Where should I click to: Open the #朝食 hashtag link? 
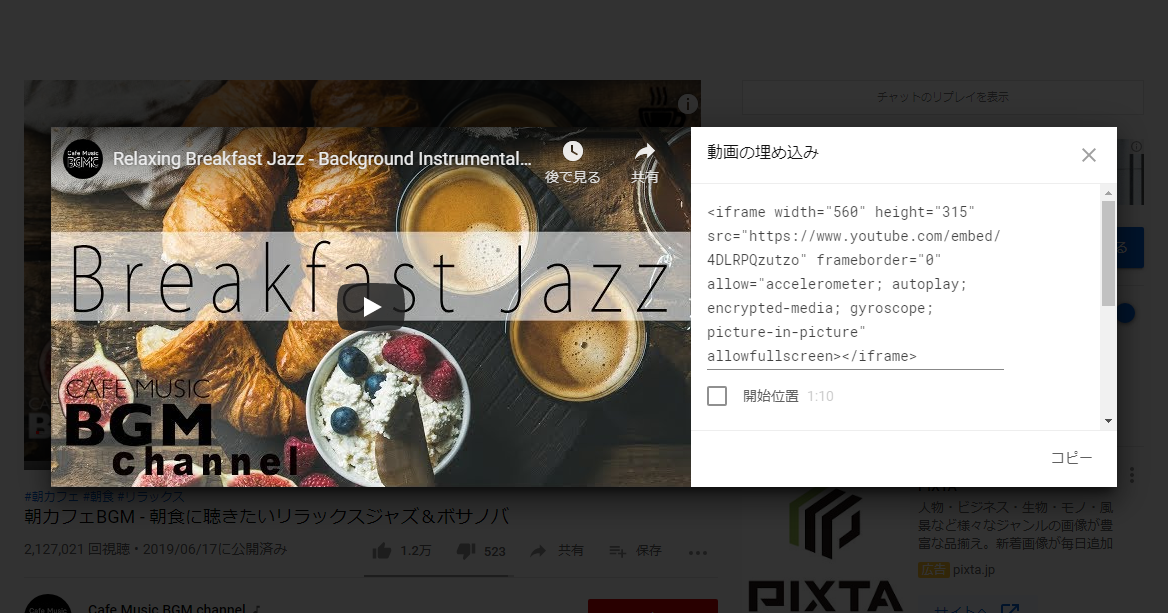pyautogui.click(x=98, y=496)
